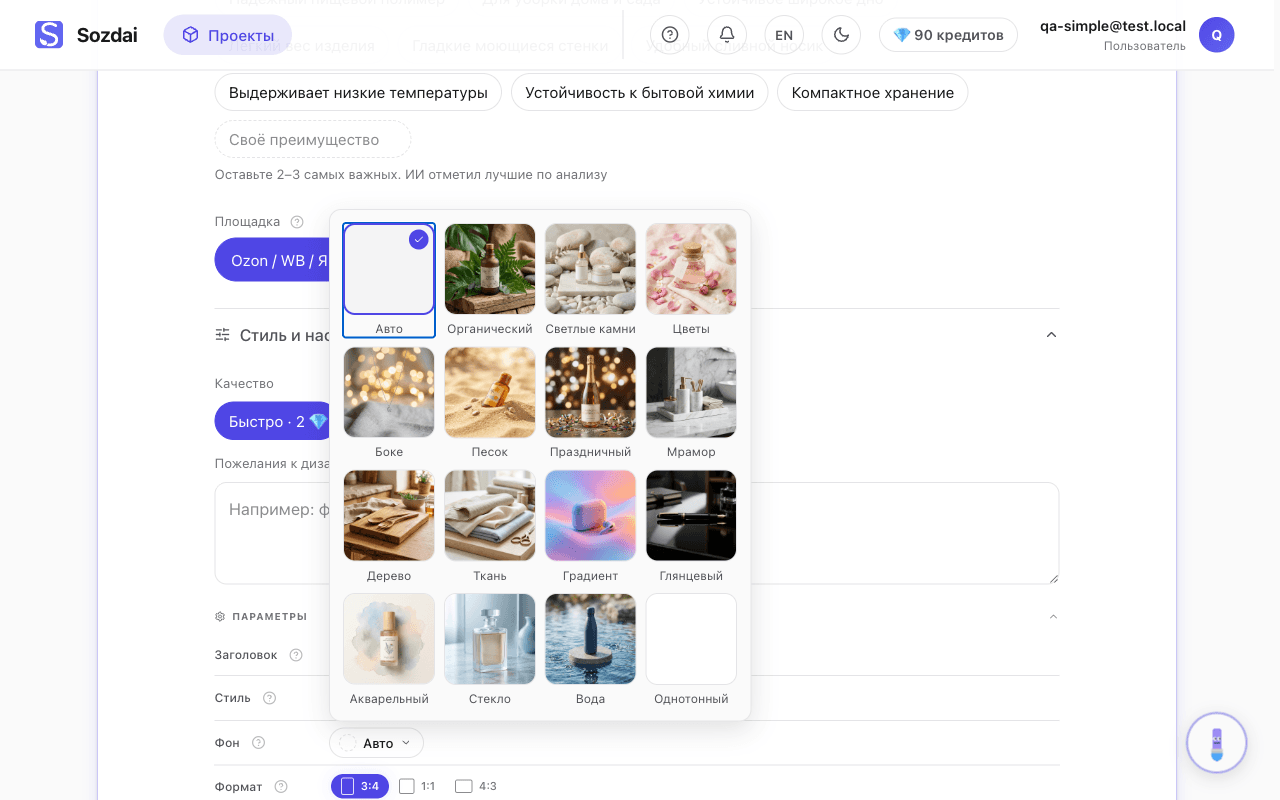Choose the Песок background
Viewport: 1280px width, 800px height.
point(490,392)
